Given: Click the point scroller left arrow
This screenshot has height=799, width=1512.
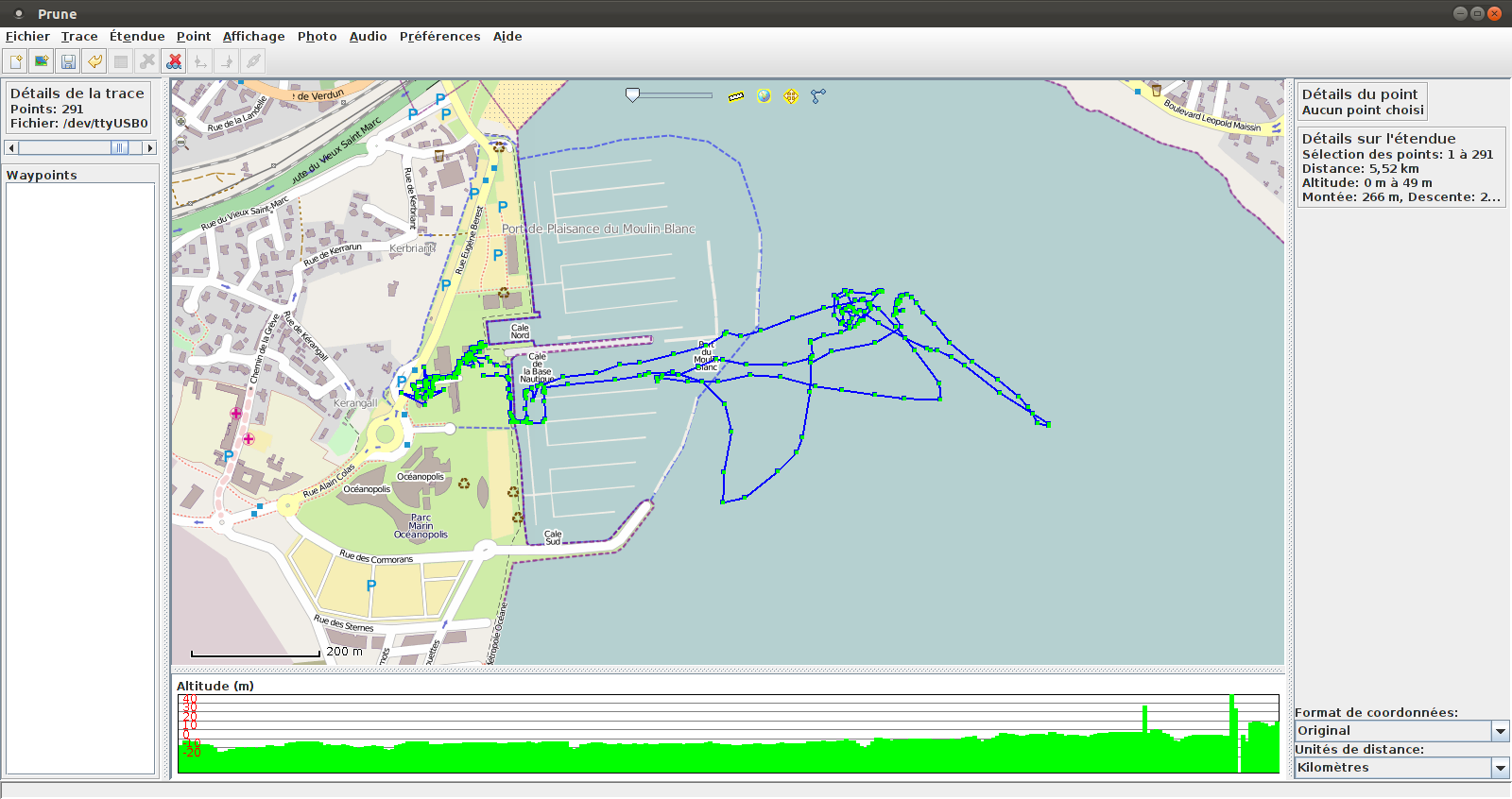Looking at the screenshot, I should coord(11,147).
